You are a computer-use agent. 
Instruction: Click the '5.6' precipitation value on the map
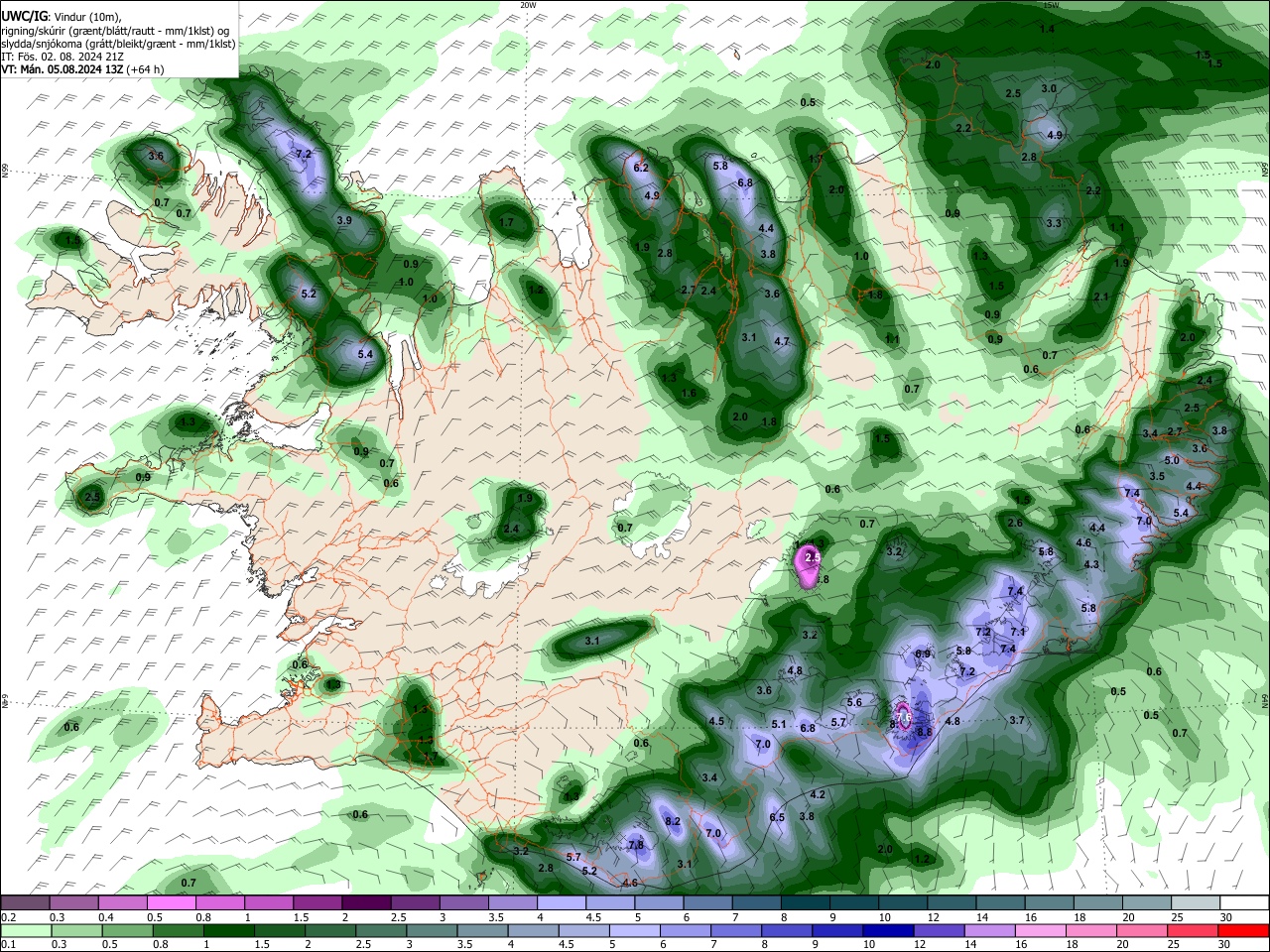coord(854,702)
